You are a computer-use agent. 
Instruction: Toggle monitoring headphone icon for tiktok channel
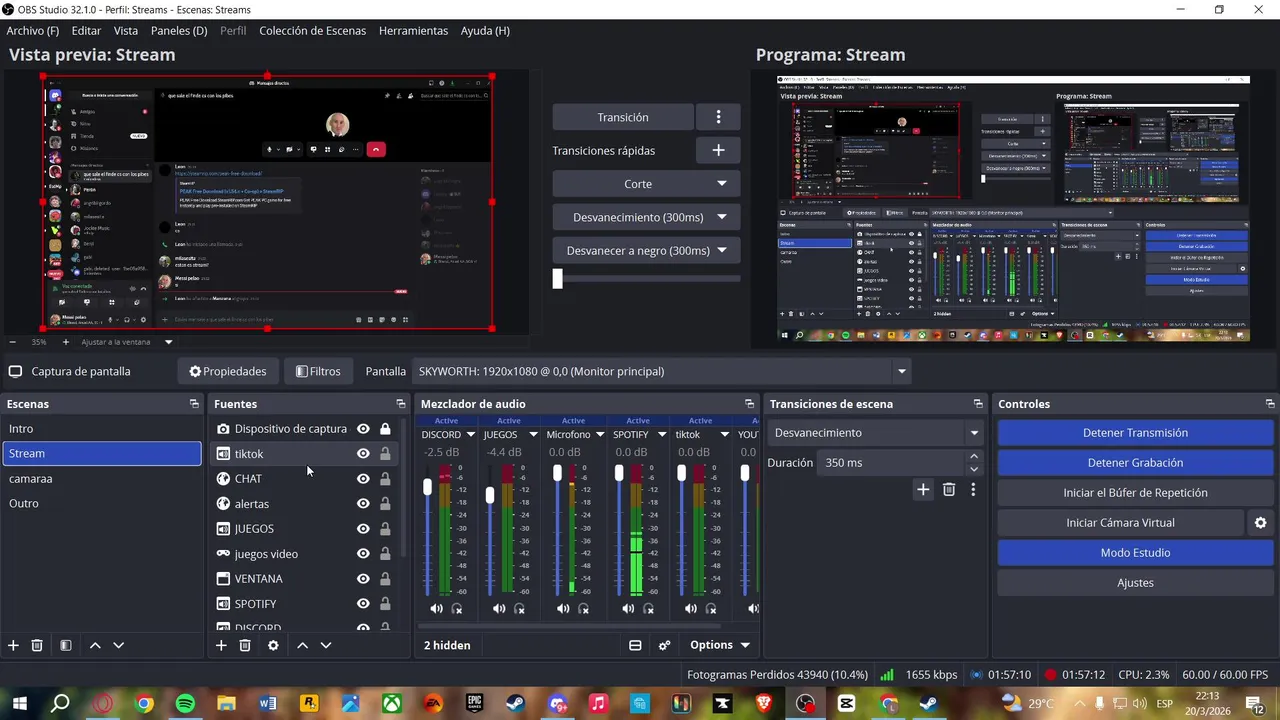point(711,609)
